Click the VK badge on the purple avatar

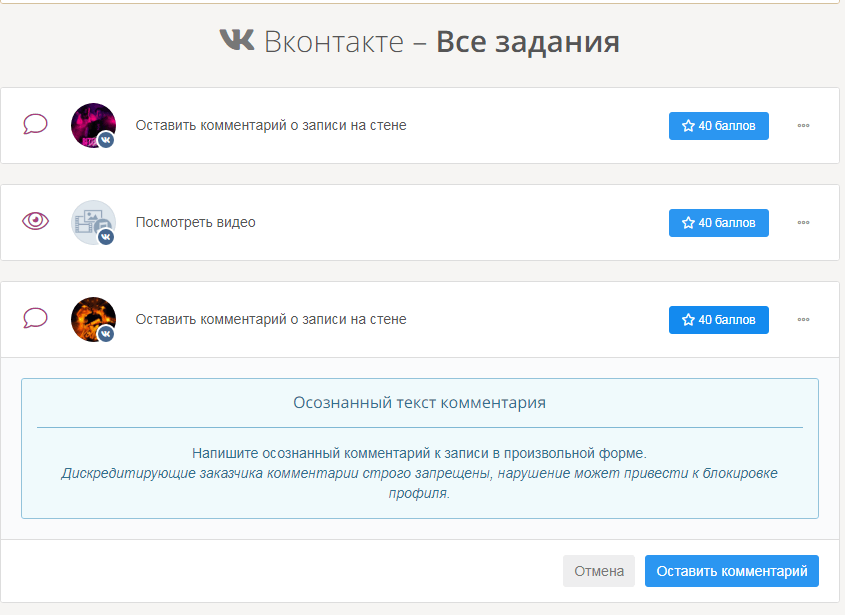click(x=105, y=140)
